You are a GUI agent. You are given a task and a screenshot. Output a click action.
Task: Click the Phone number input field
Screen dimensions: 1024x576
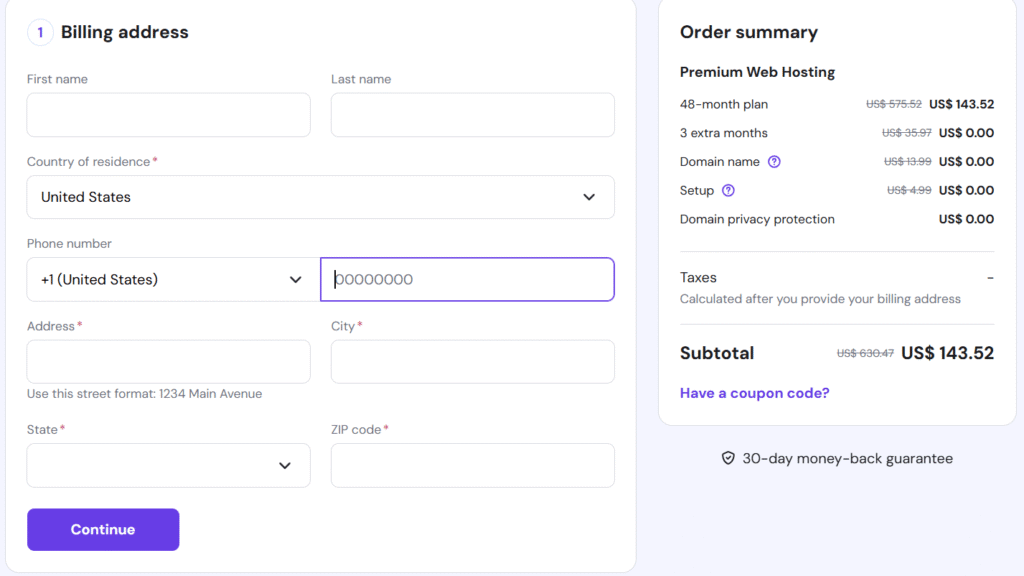(x=467, y=279)
